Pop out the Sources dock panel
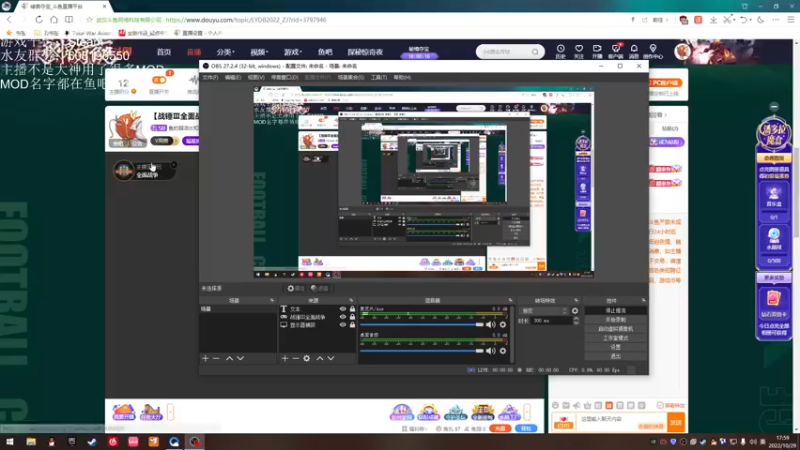Image resolution: width=800 pixels, height=450 pixels. (x=351, y=301)
